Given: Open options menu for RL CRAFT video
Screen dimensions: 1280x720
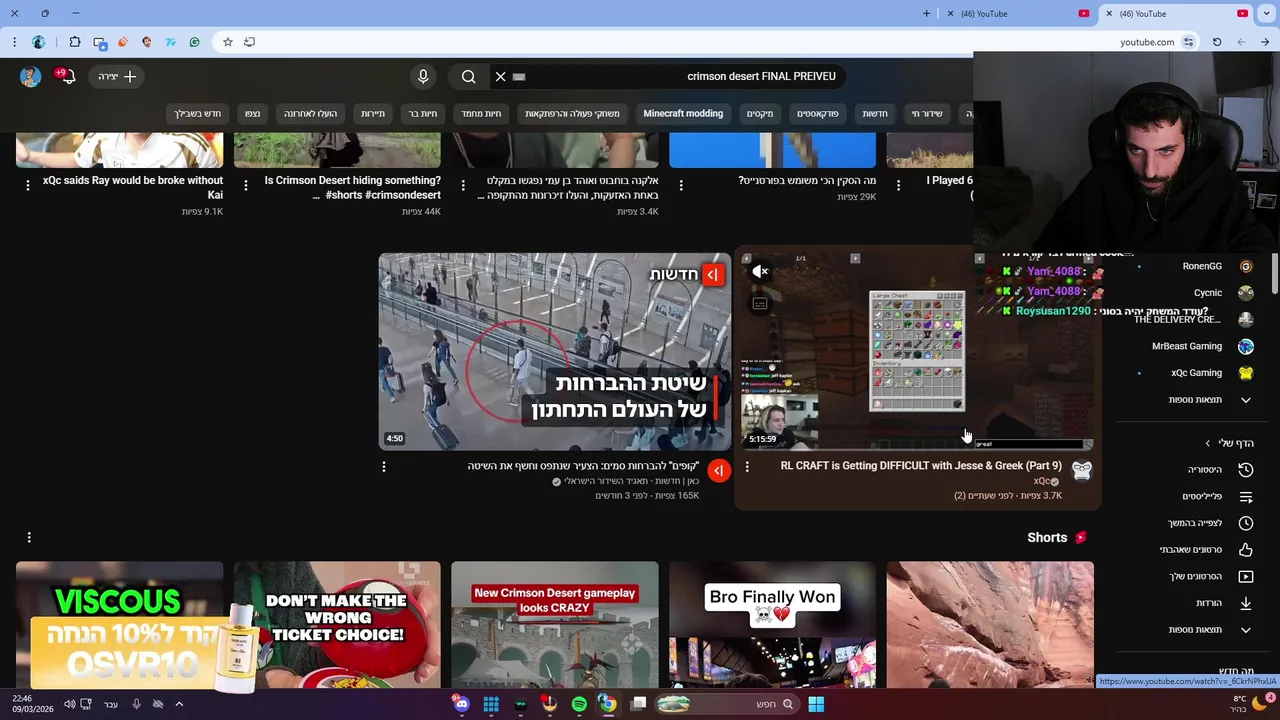Looking at the screenshot, I should tap(747, 467).
